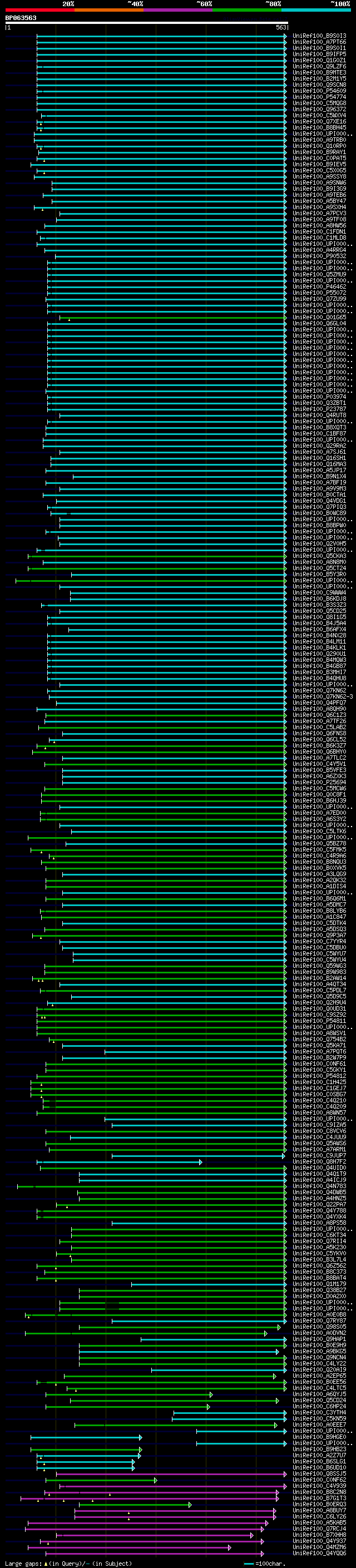Click the Large gaps legend text
The width and height of the screenshot is (356, 1568).
tap(69, 1563)
